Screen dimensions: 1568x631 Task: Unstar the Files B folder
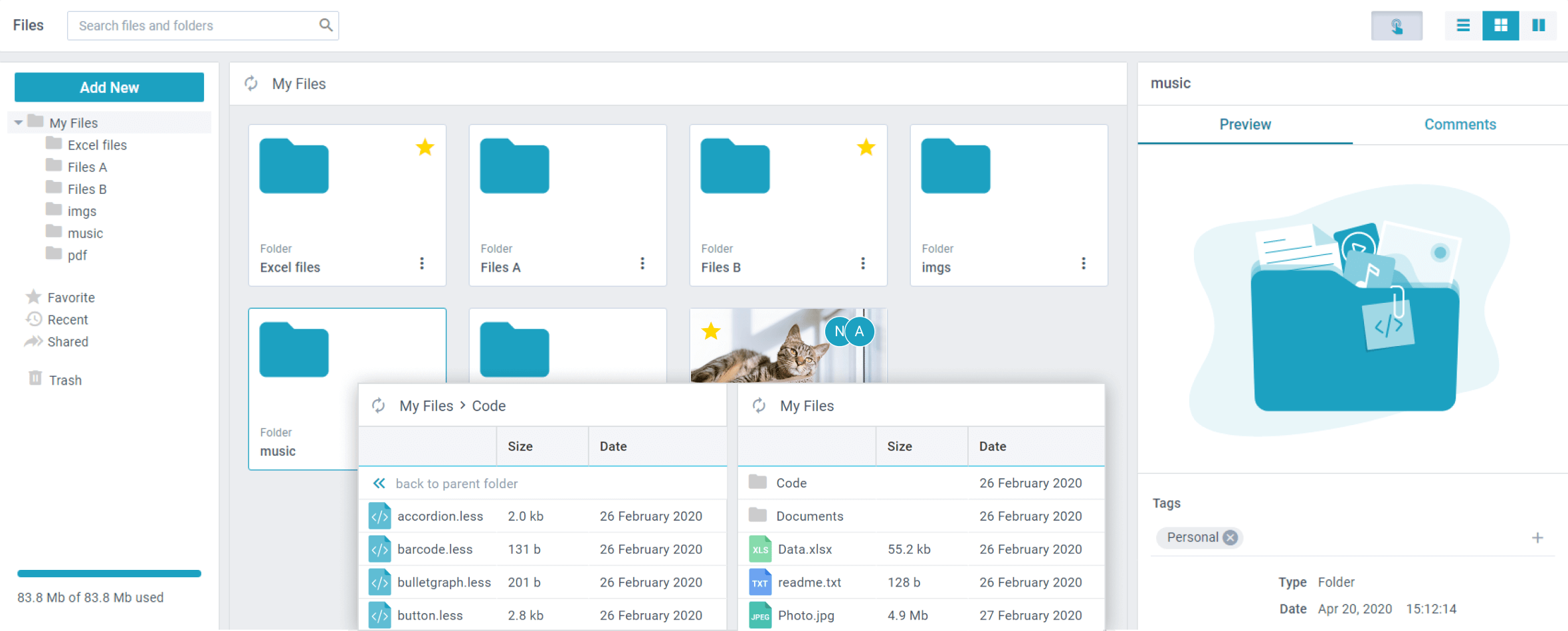pyautogui.click(x=866, y=147)
